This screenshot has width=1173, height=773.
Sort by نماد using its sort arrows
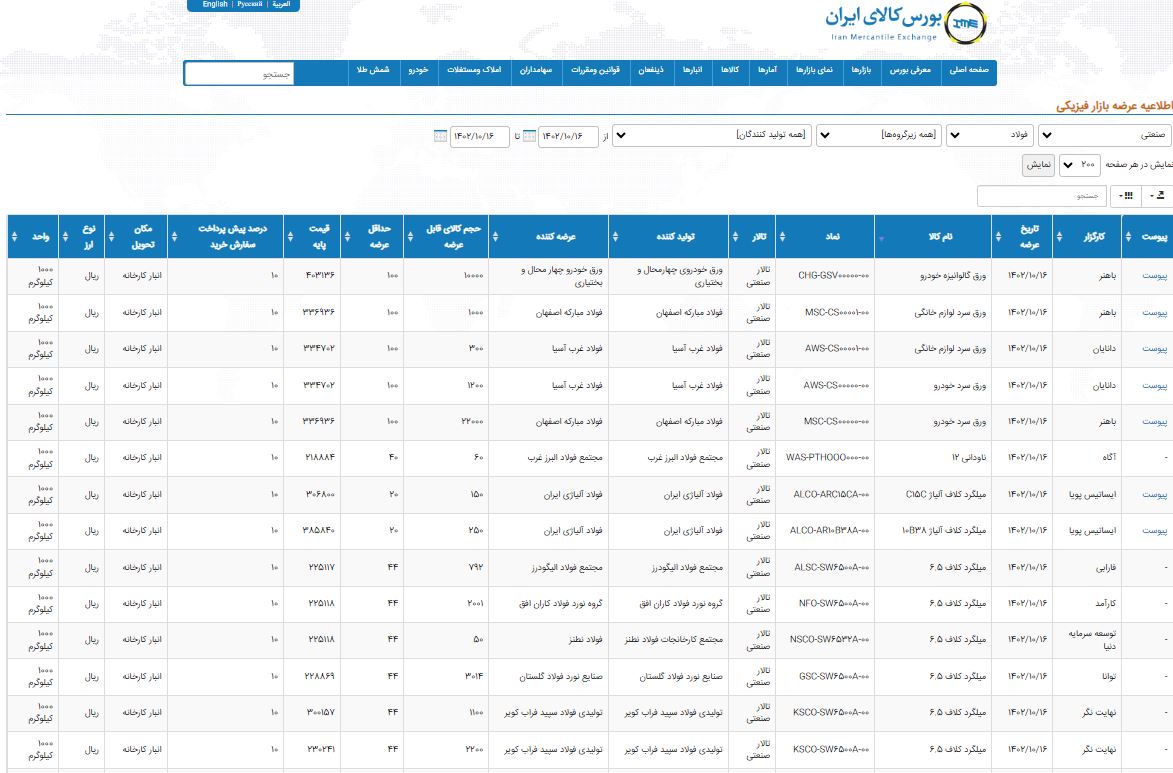click(x=782, y=237)
